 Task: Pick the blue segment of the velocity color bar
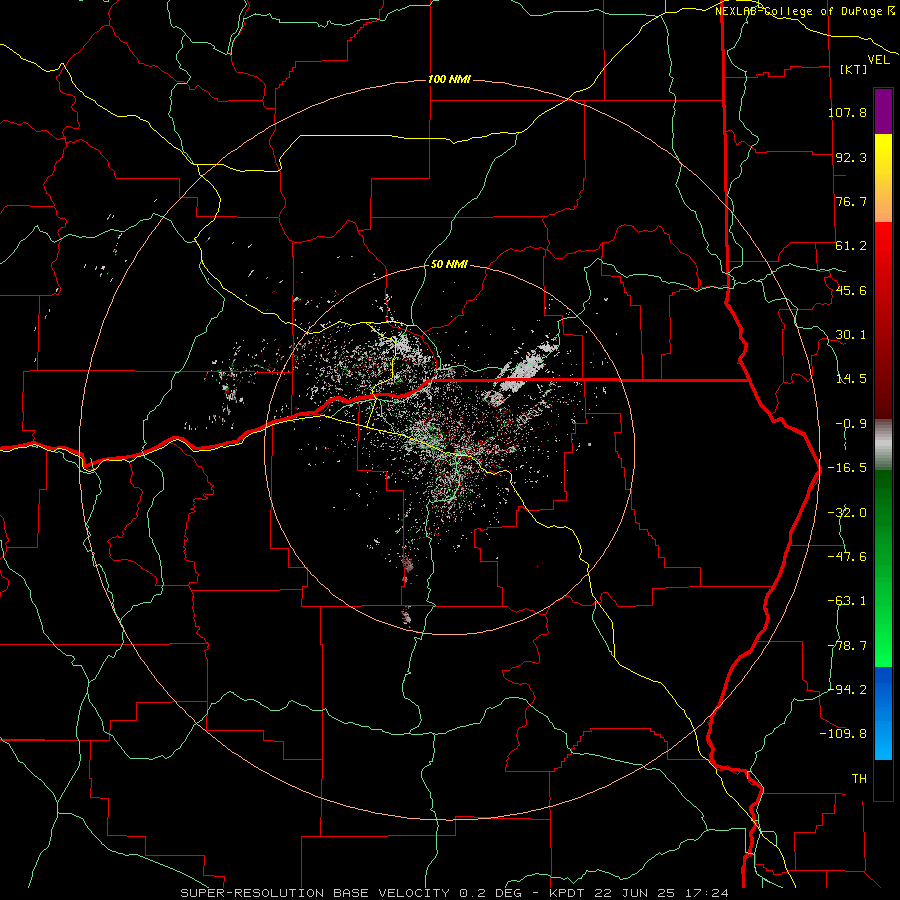pyautogui.click(x=883, y=713)
